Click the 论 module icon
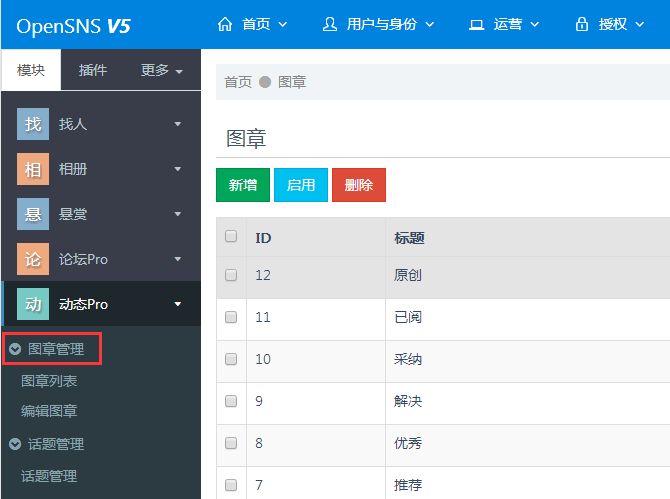The image size is (670, 499). point(33,259)
